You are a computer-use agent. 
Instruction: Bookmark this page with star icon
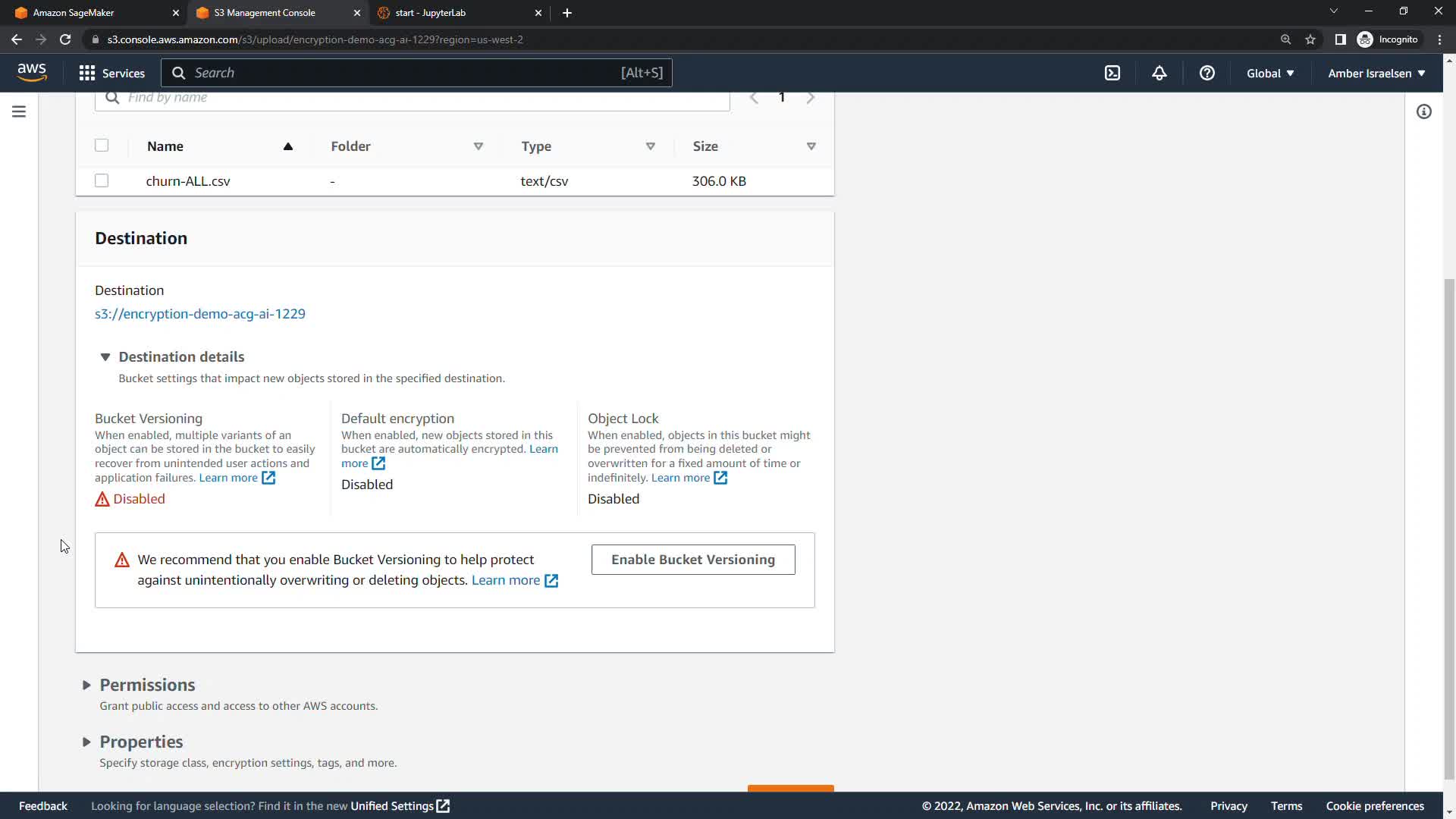[x=1310, y=39]
